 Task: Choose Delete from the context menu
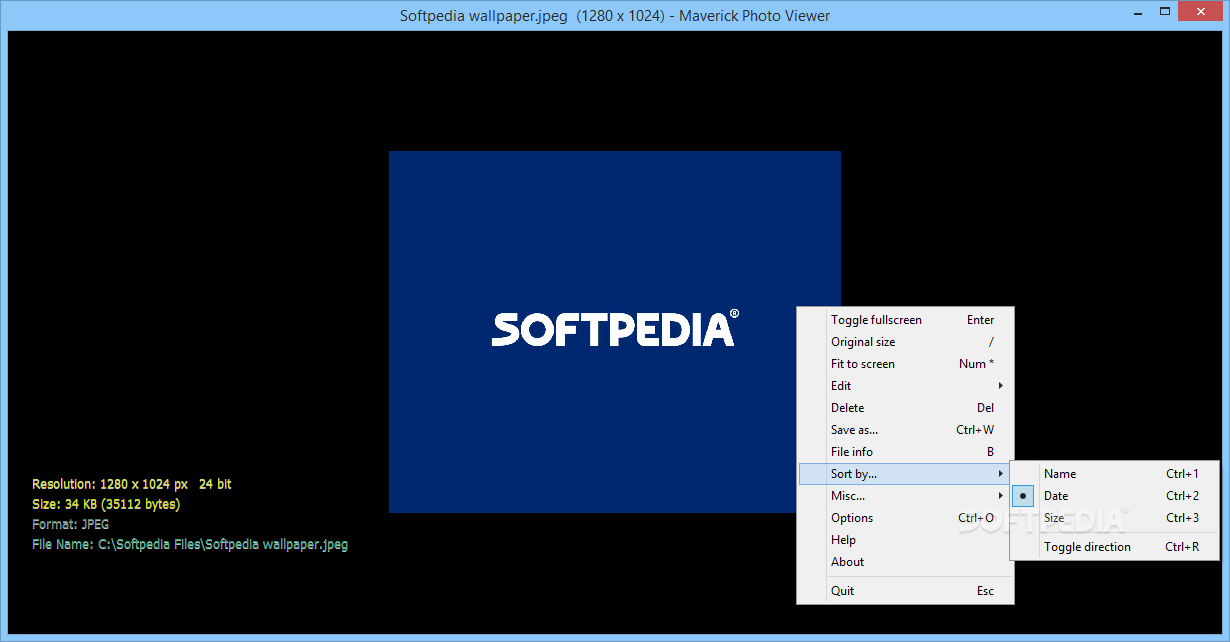point(905,408)
